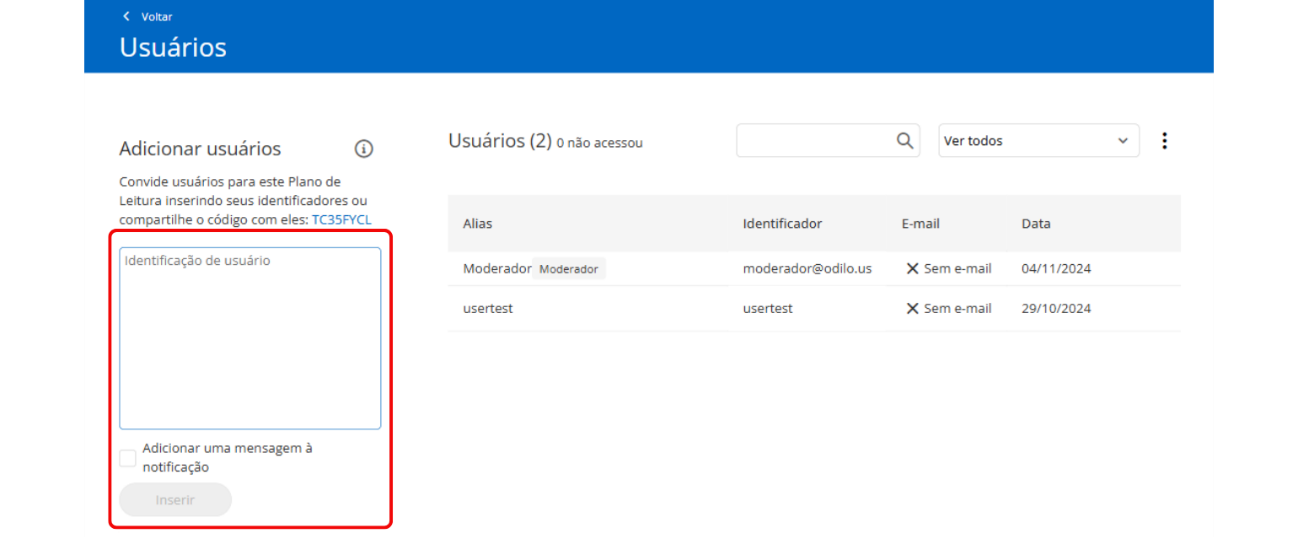
Task: Click the X icon in the Moderador row
Action: 912,269
